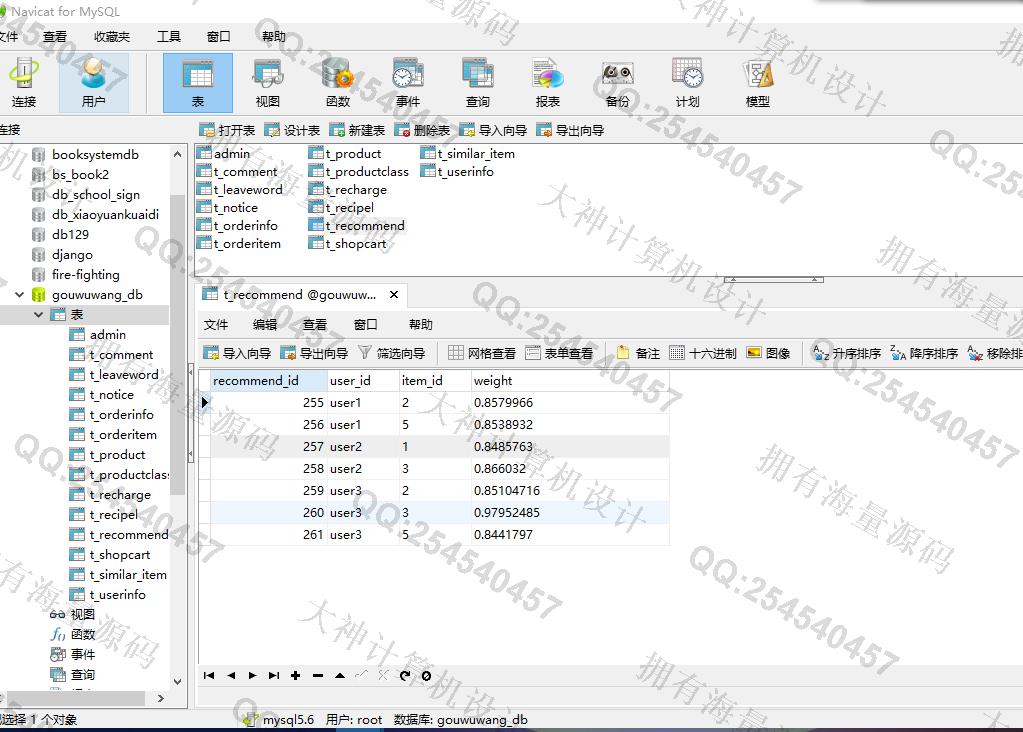Open 查看 in the main menu bar
The width and height of the screenshot is (1023, 732).
pos(55,37)
